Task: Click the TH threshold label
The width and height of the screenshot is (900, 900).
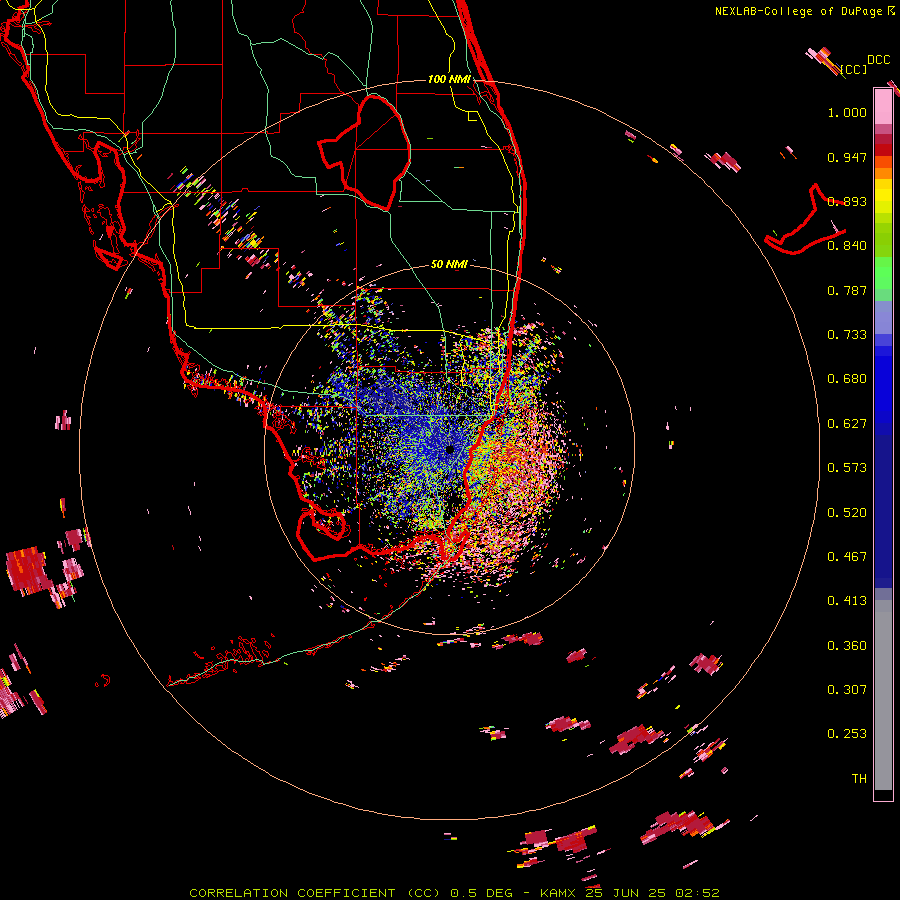Action: (859, 778)
